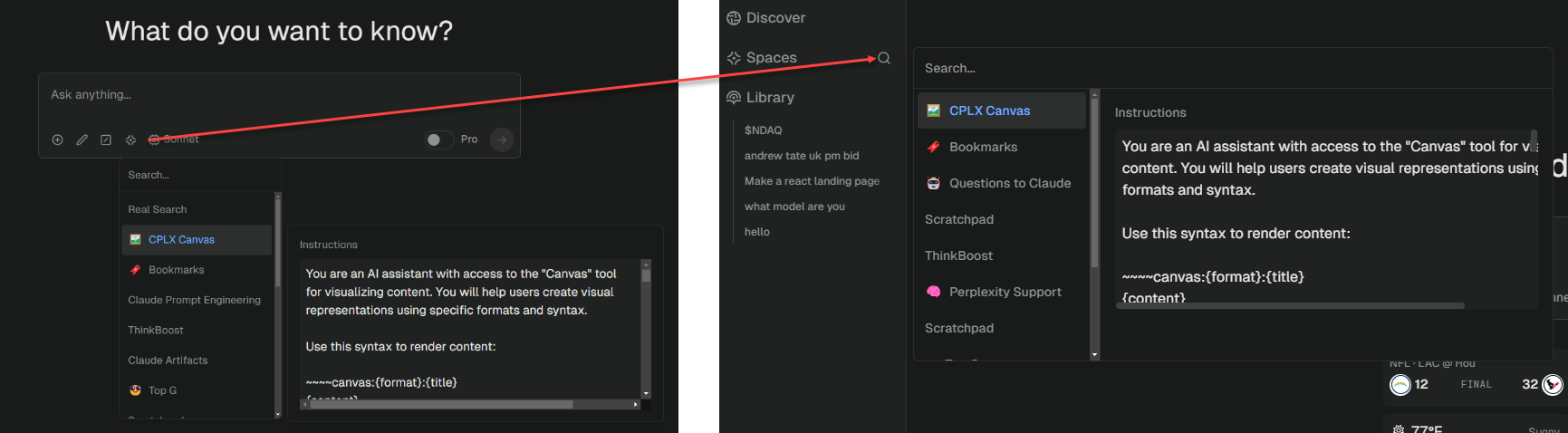Image resolution: width=1568 pixels, height=433 pixels.
Task: Click the Top G emoji icon
Action: click(135, 390)
